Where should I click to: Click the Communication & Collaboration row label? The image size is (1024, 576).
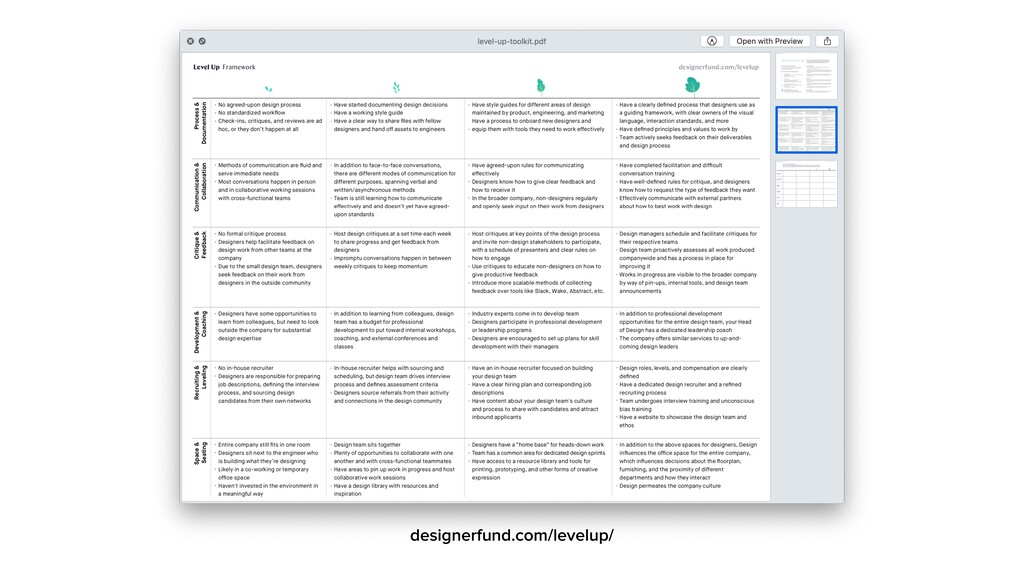coord(200,187)
